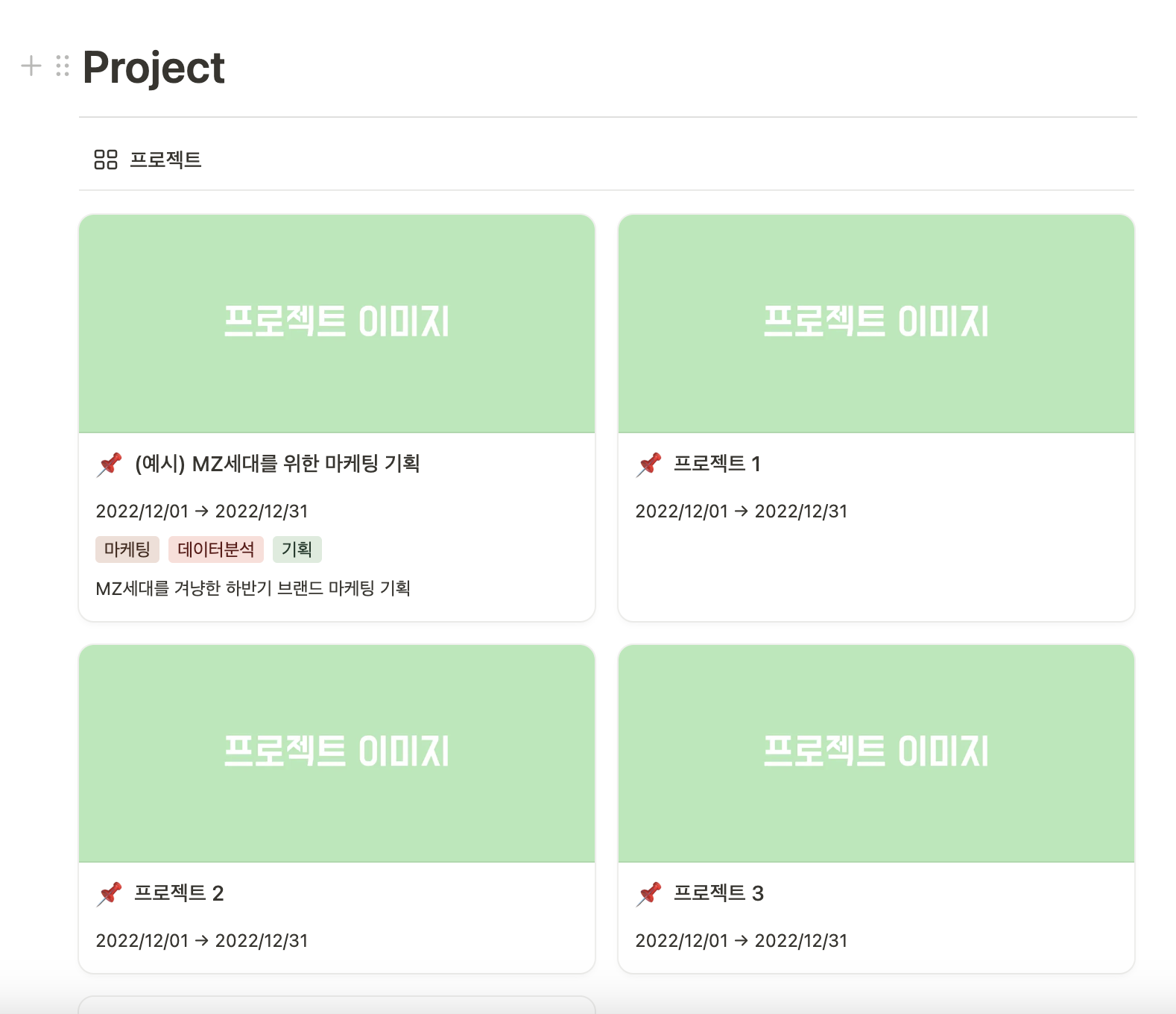This screenshot has height=1014, width=1176.
Task: Click pushpin icon on 프로젝트 2 card
Action: (110, 894)
